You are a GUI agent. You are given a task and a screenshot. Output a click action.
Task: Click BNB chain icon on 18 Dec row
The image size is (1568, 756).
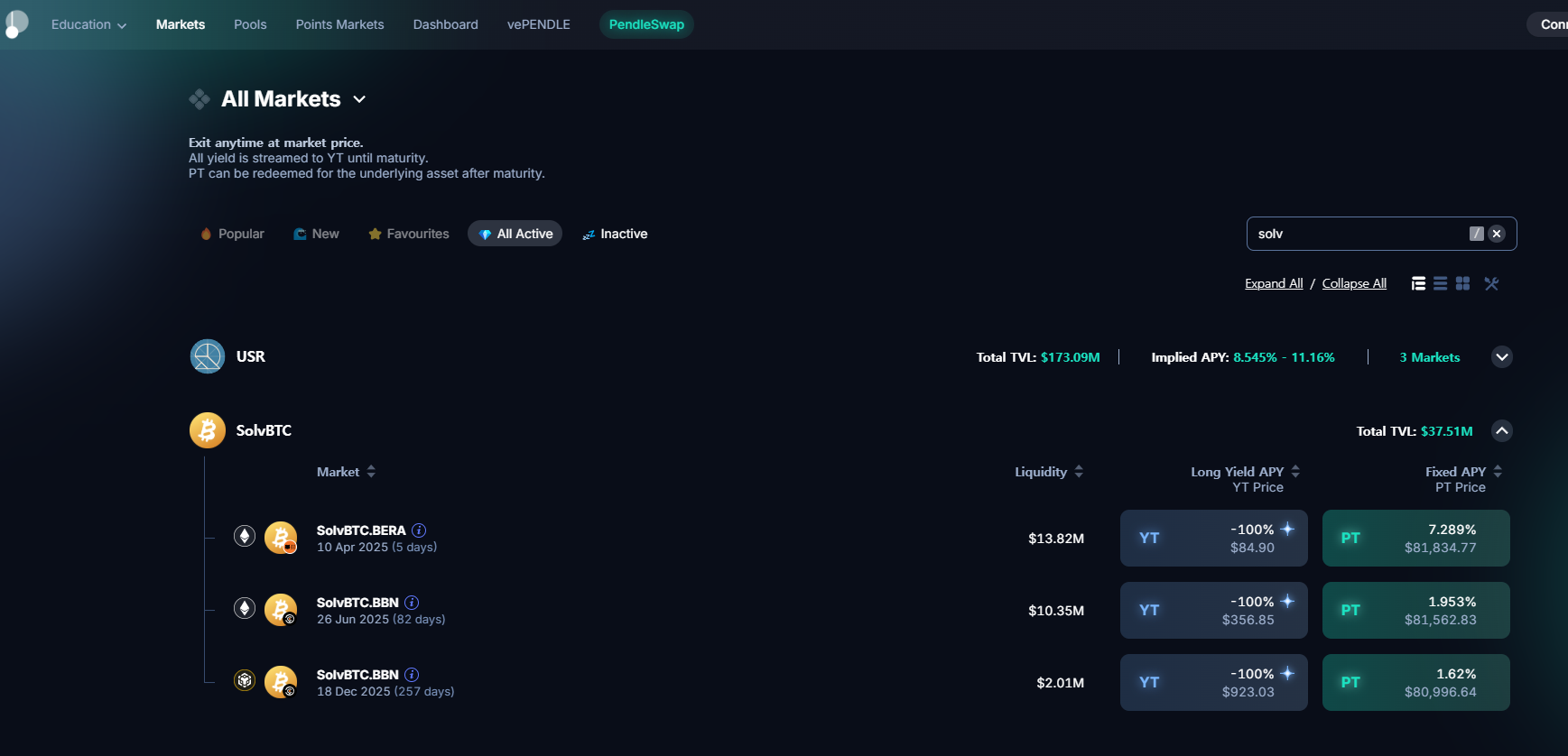point(245,680)
